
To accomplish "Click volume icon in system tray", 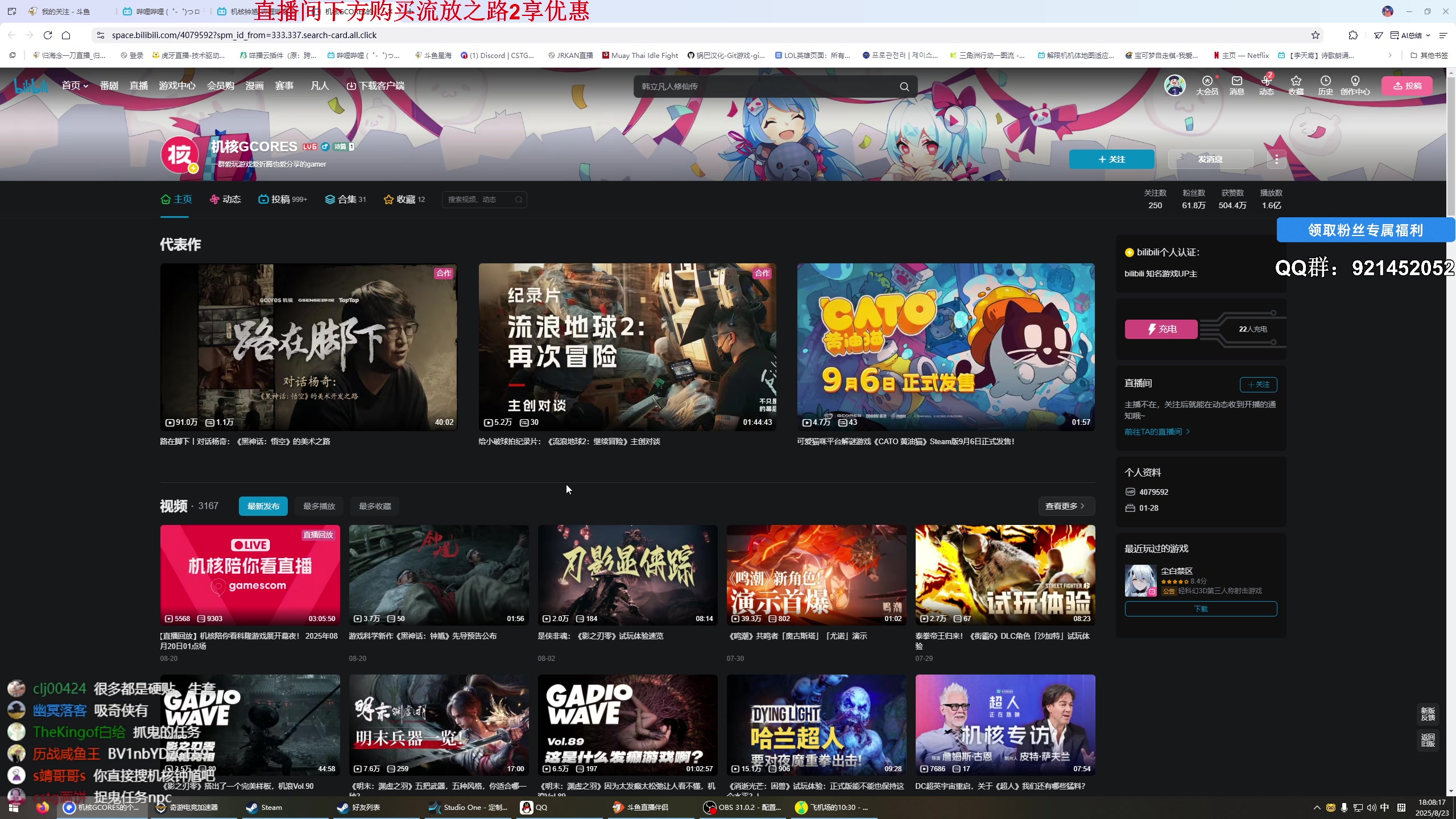I will pos(1371,808).
